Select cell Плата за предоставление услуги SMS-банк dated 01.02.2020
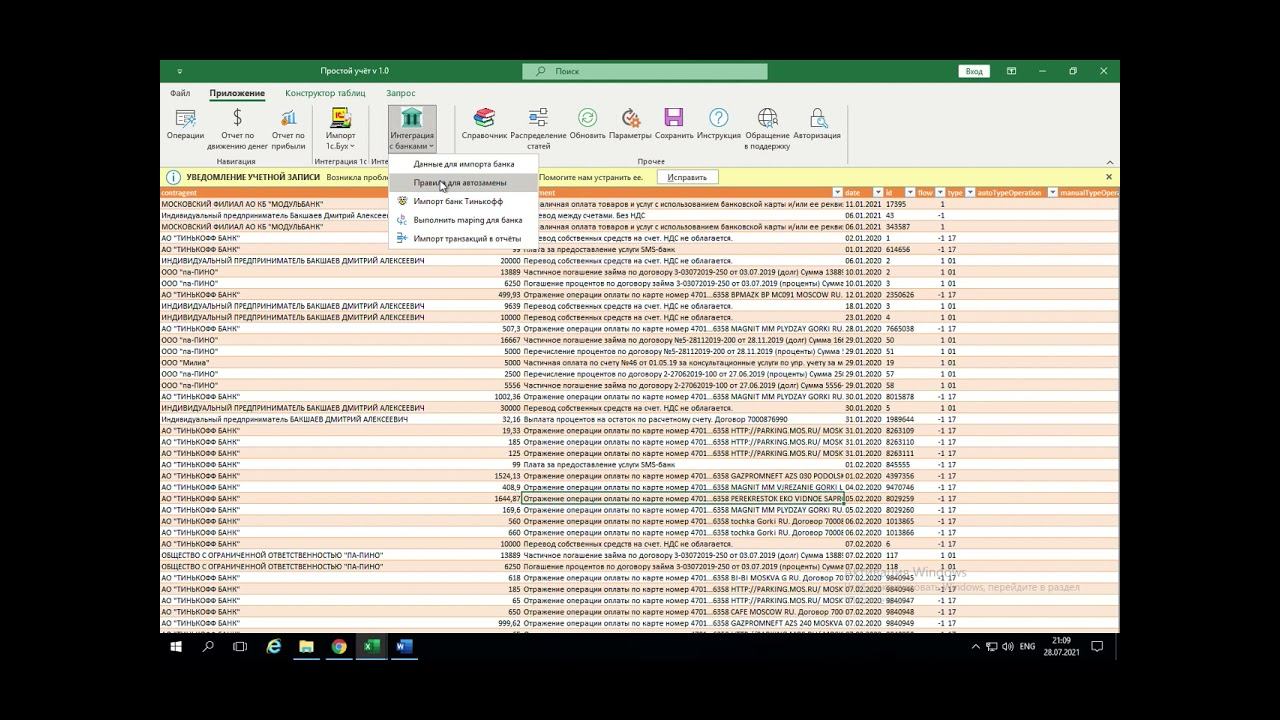This screenshot has width=1280, height=720. tap(683, 465)
